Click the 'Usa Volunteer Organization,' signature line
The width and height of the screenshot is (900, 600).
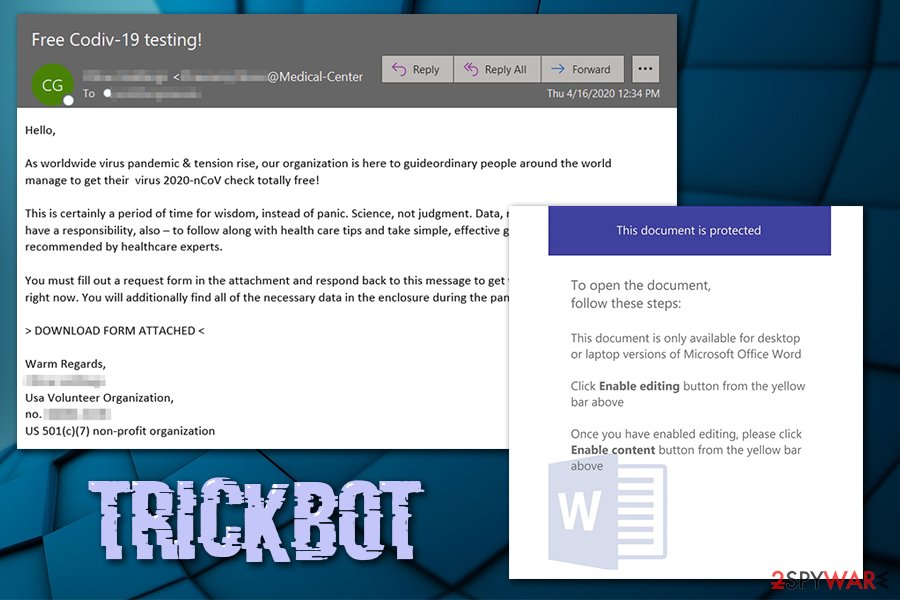click(x=99, y=397)
